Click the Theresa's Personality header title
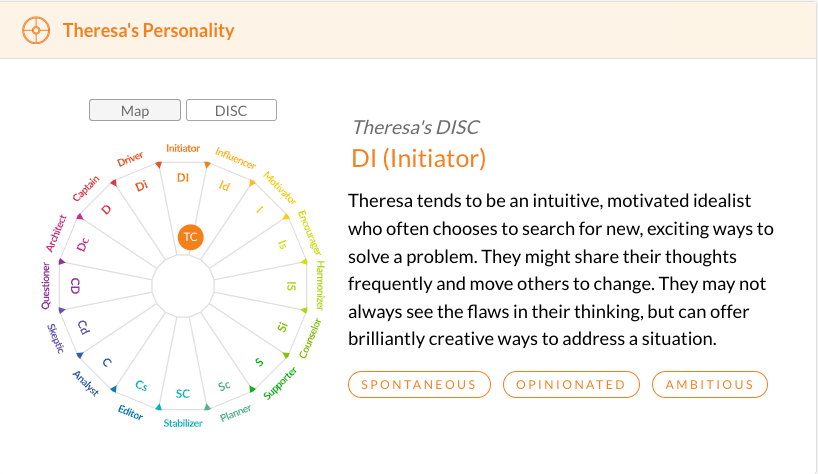Screen dimensions: 818x474 (x=148, y=30)
